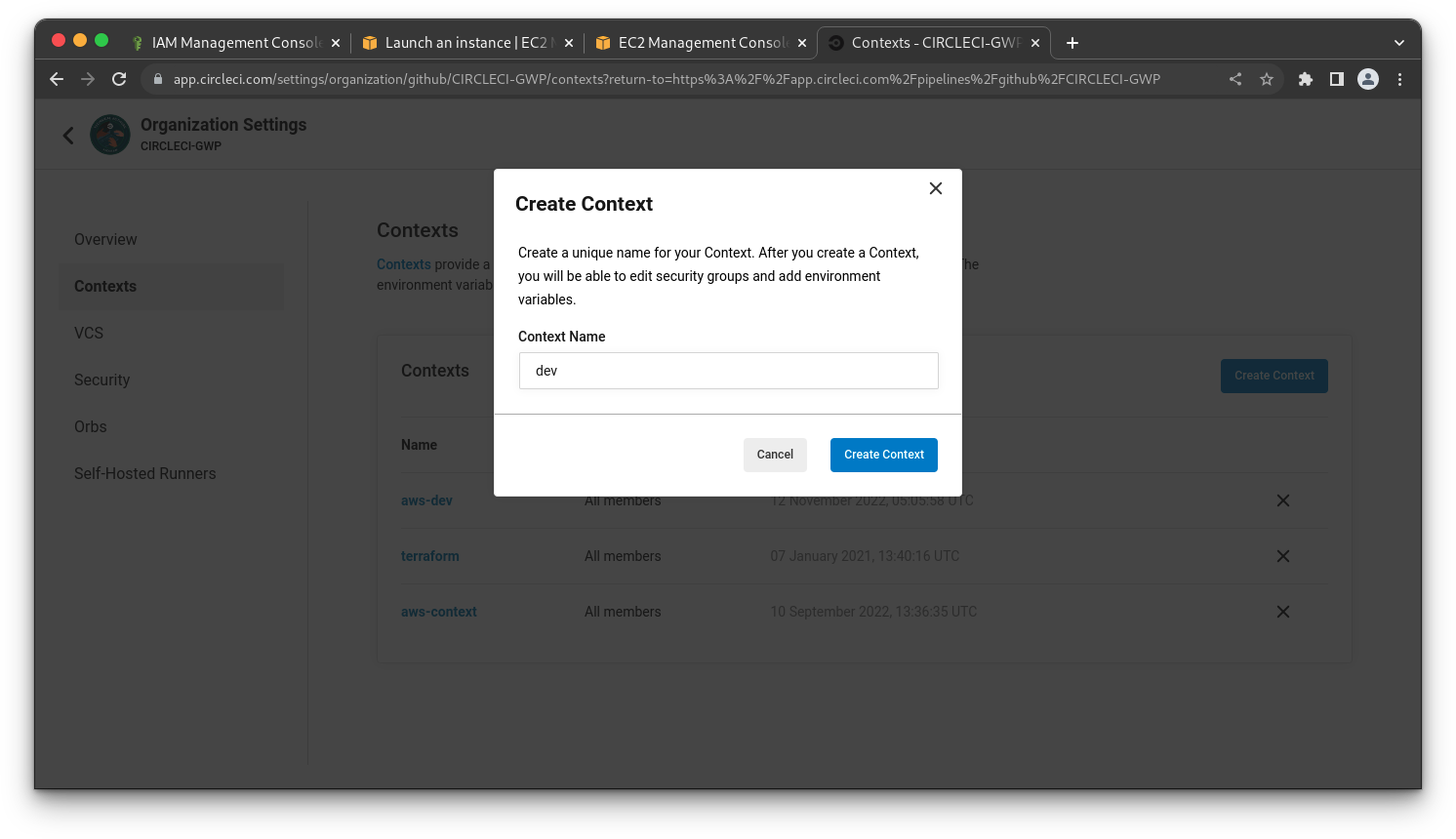
Task: Click the Context Name input field
Action: click(728, 371)
